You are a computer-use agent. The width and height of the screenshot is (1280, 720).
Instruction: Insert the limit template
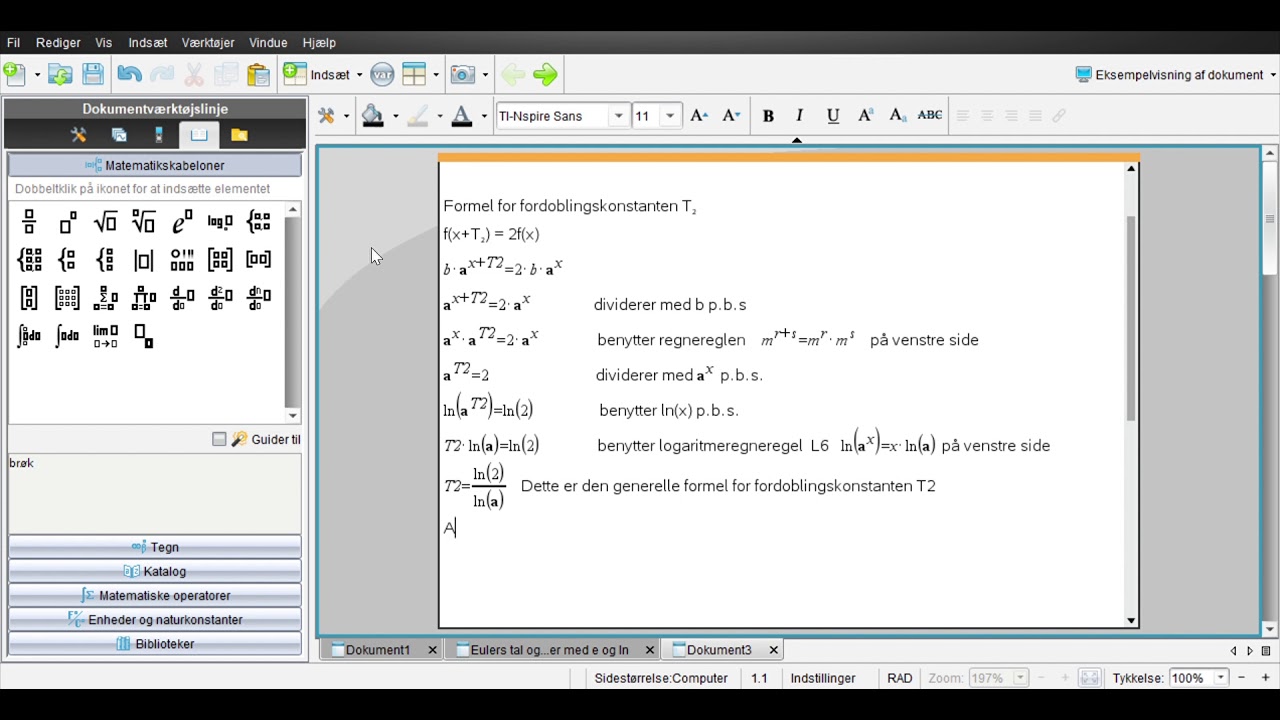(x=105, y=336)
